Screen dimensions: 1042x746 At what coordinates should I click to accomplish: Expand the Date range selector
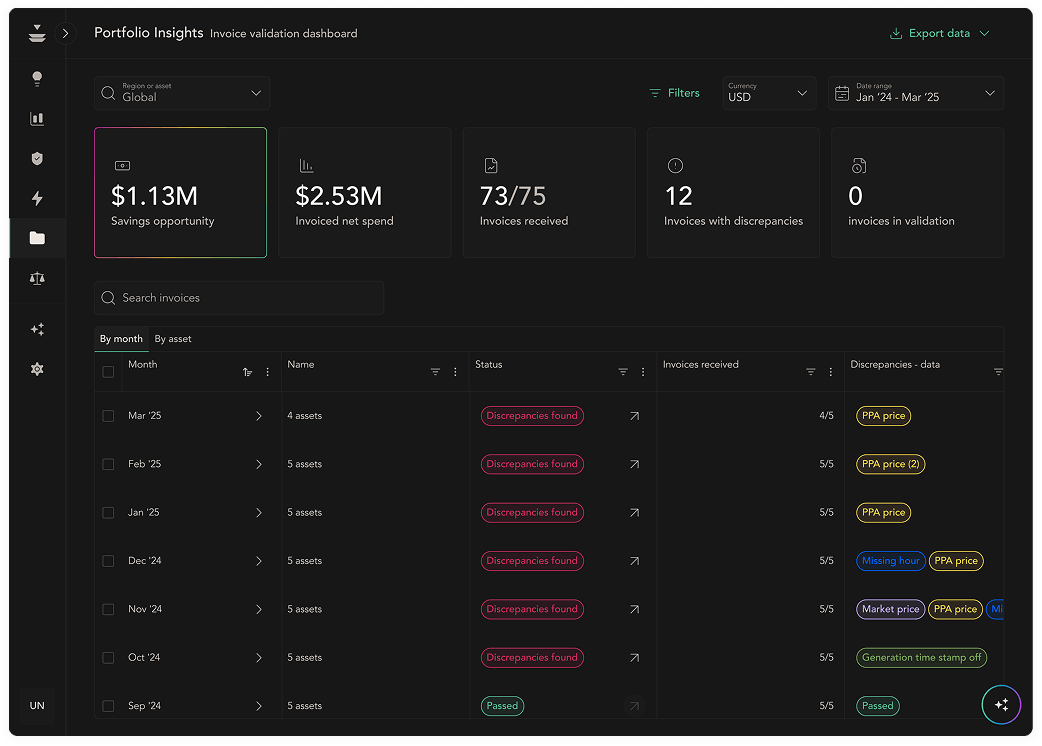pos(915,93)
